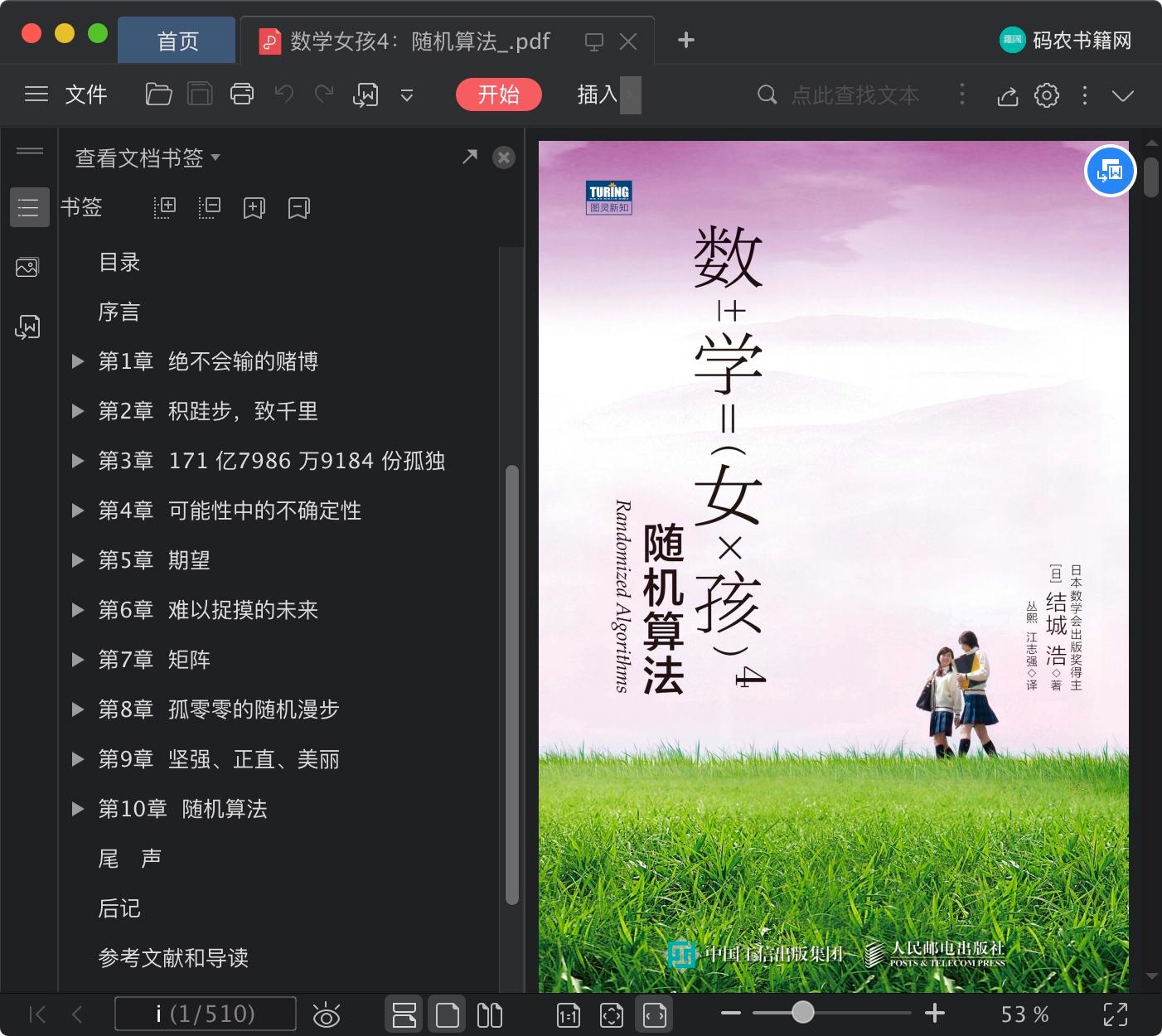Open the 目录 bookmark
1162x1036 pixels.
(119, 262)
